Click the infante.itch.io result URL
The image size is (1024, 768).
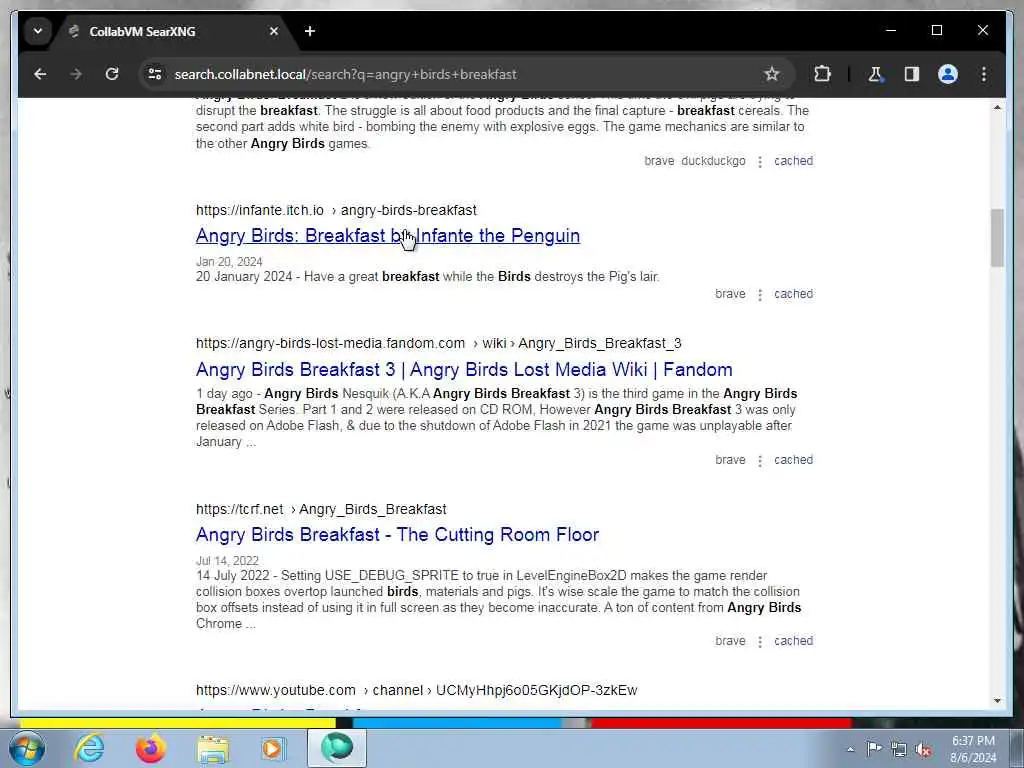336,210
